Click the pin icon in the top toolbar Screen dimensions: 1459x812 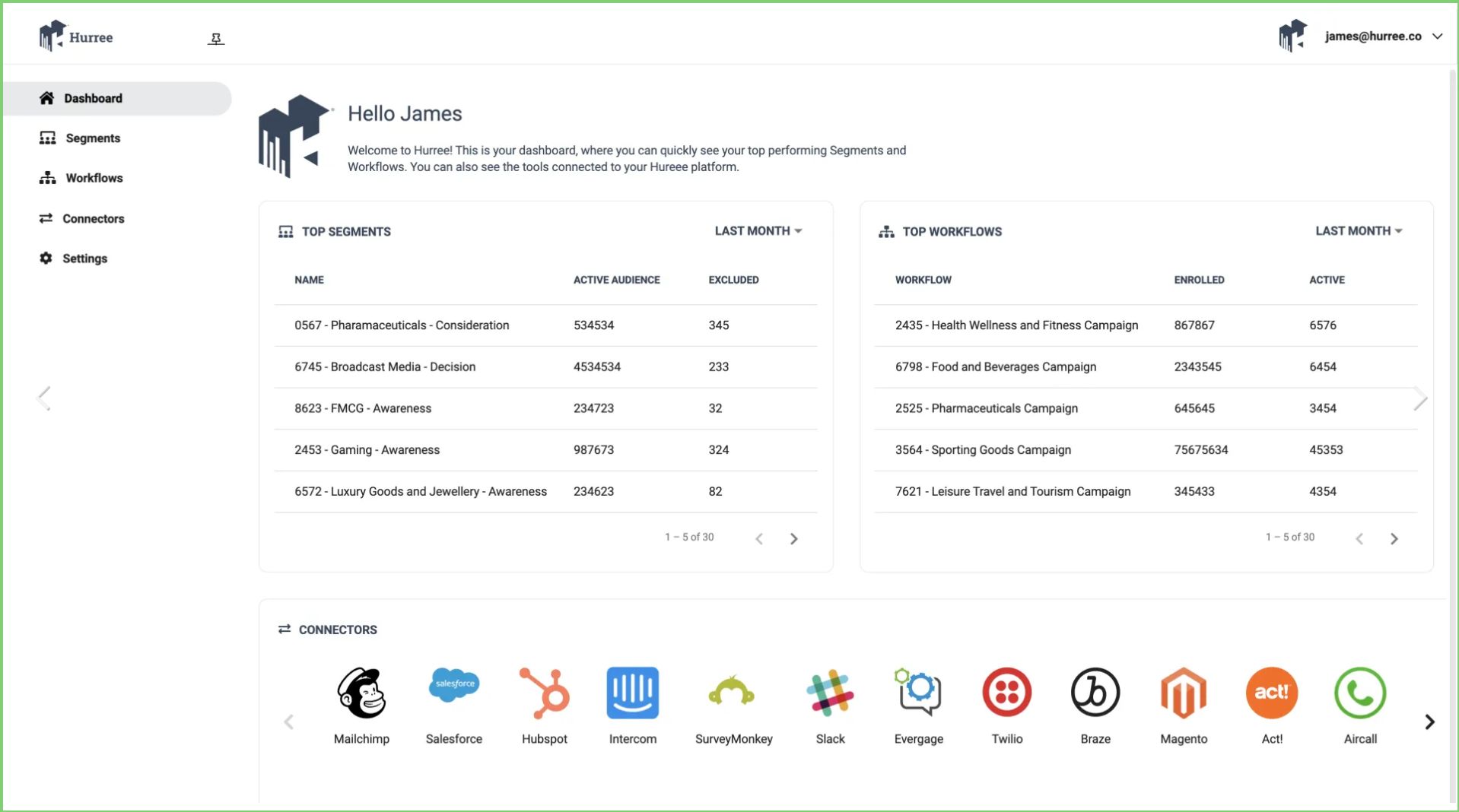[x=216, y=37]
